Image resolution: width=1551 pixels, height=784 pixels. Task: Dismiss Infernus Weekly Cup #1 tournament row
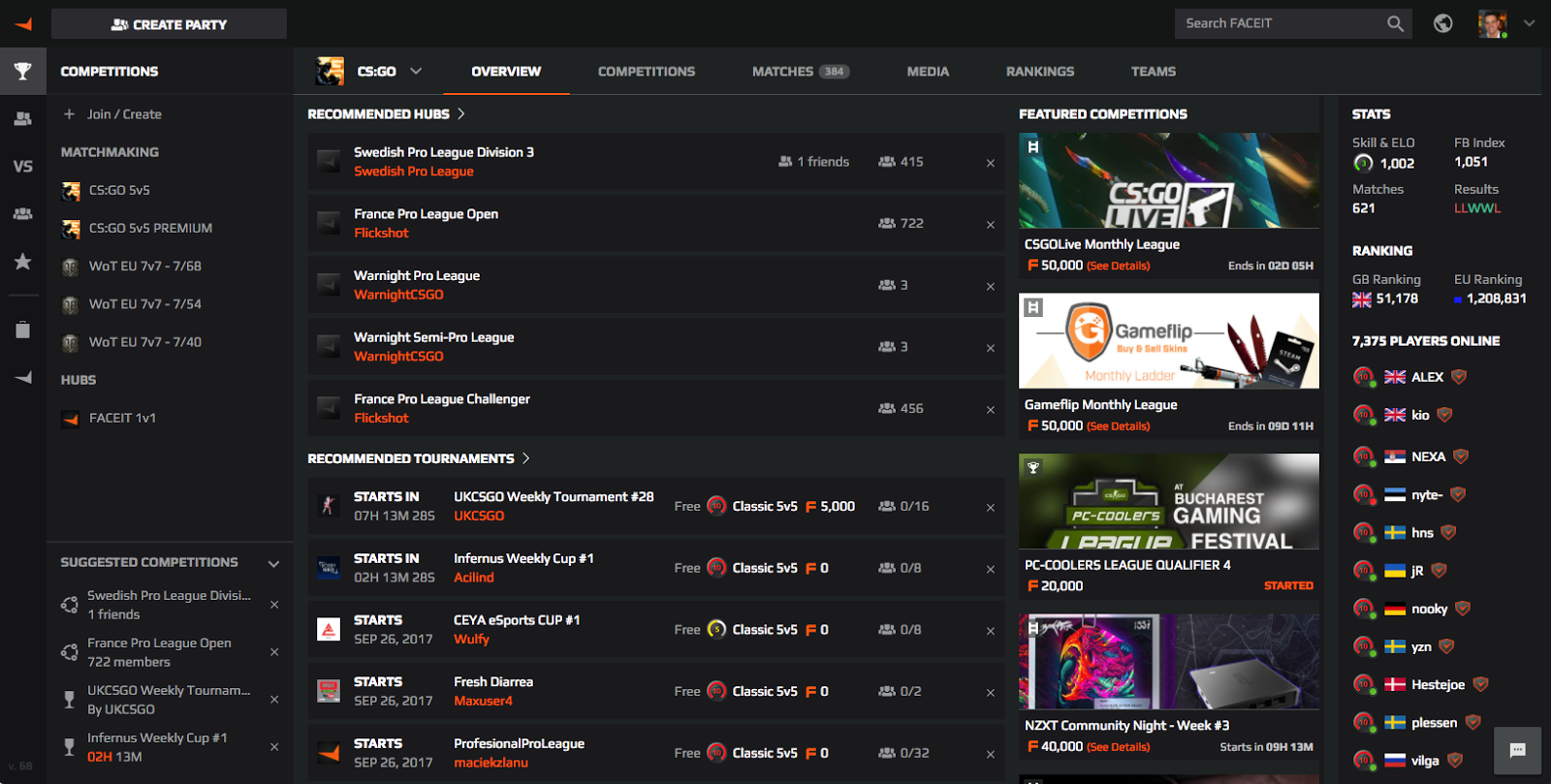pyautogui.click(x=991, y=569)
